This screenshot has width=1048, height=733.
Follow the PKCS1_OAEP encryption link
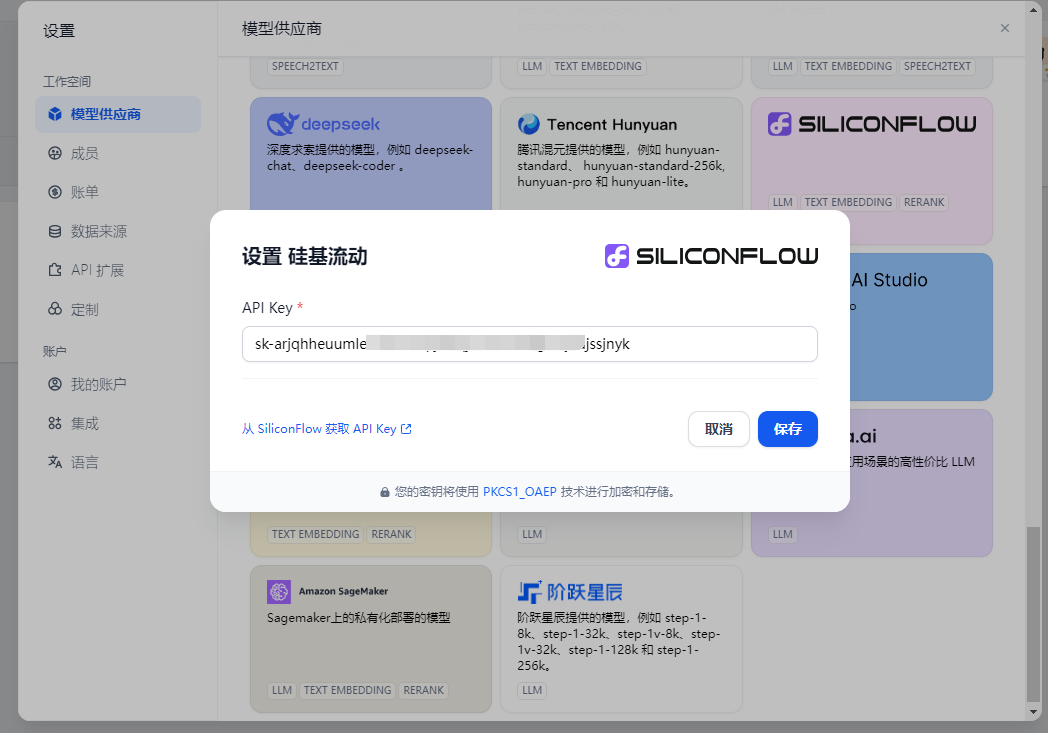pos(519,492)
